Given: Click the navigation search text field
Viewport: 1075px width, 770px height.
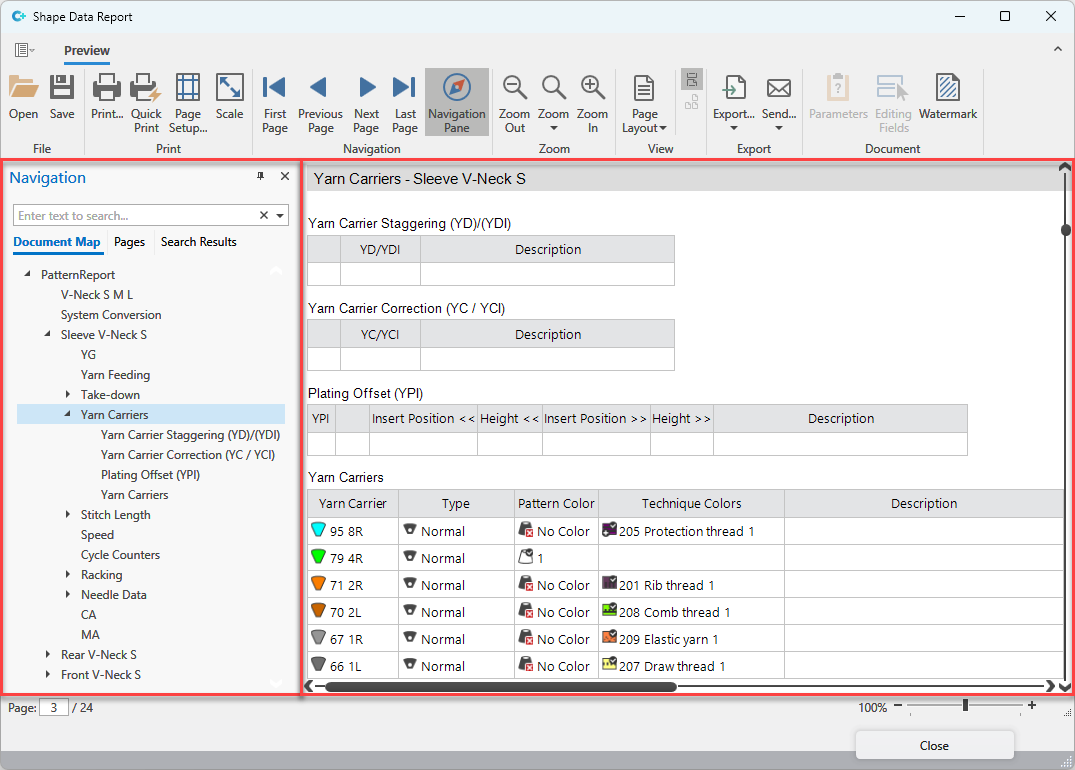Looking at the screenshot, I should point(135,215).
